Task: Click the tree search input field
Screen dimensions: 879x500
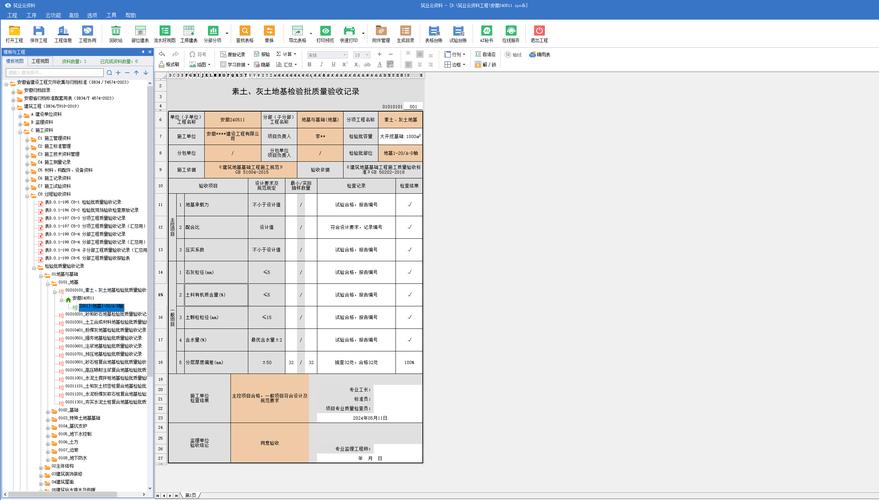Action: (54, 73)
